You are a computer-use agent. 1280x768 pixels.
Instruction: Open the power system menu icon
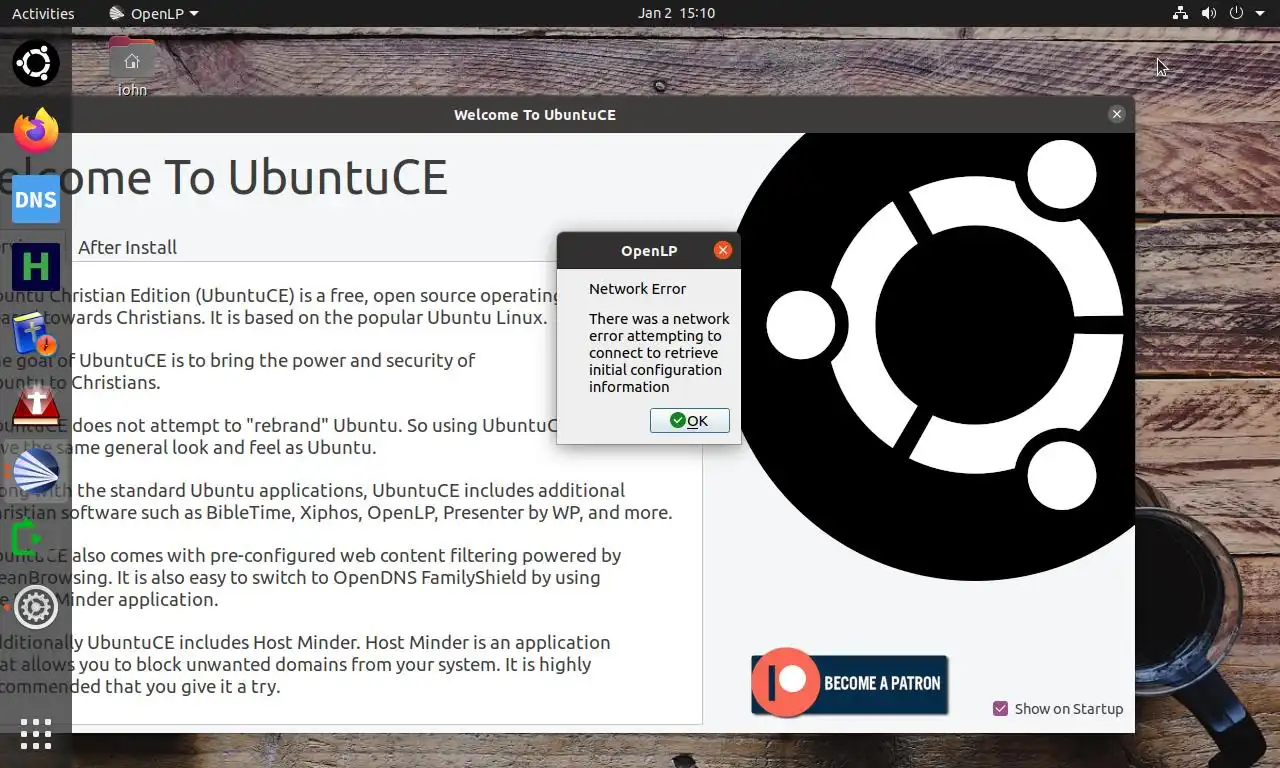(1236, 13)
